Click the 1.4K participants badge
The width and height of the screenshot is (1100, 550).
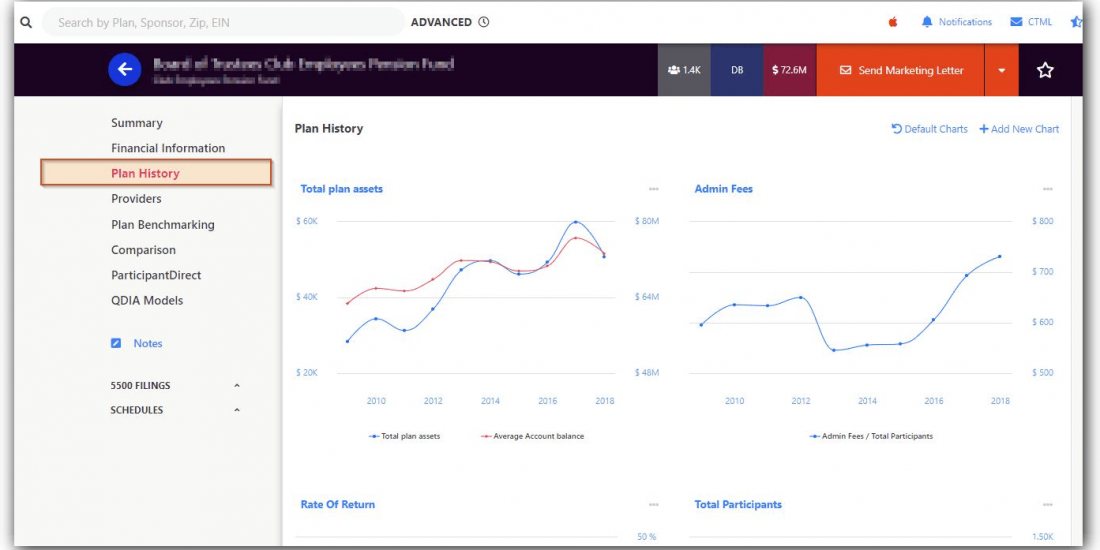tap(684, 70)
